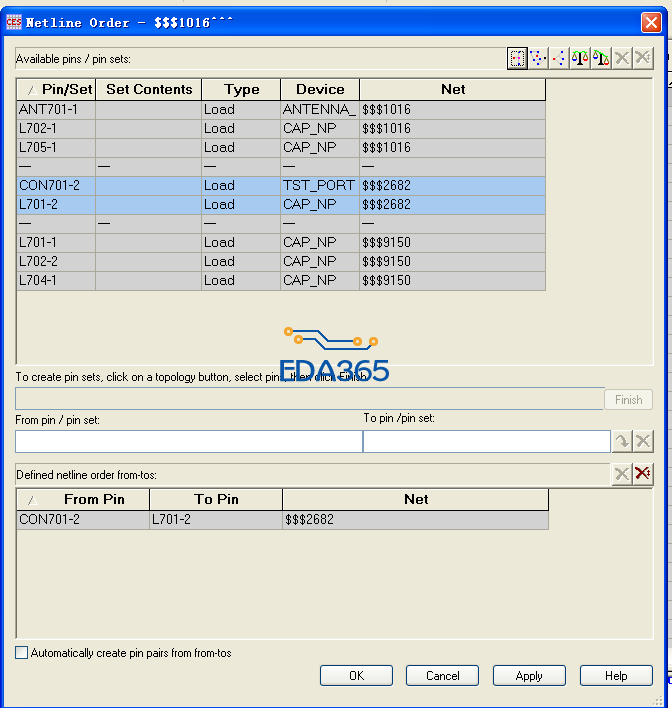Click the TST_PORT device cell
The image size is (672, 708).
[320, 186]
